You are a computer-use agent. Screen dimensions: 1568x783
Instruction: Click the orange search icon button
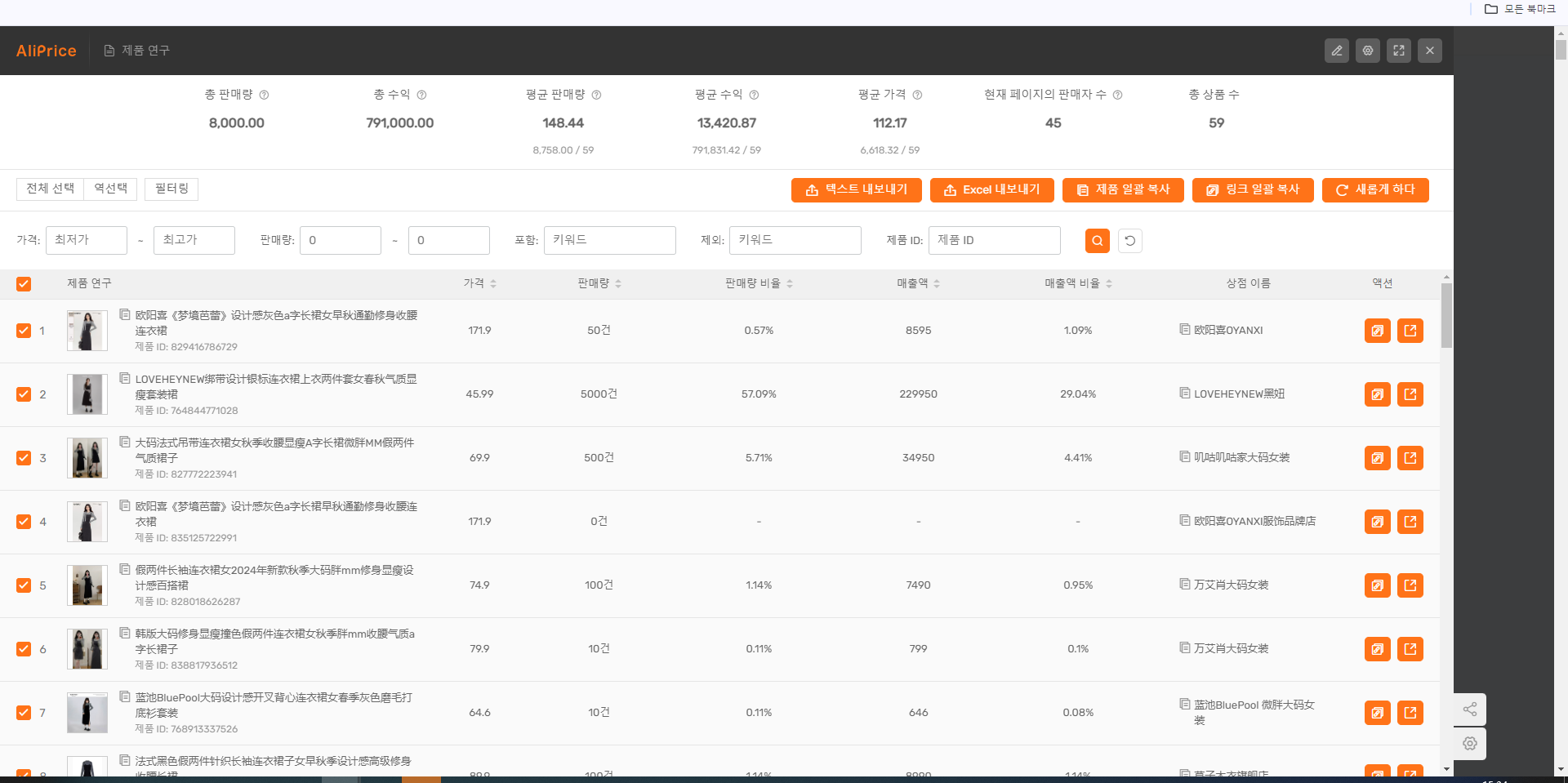(1098, 241)
